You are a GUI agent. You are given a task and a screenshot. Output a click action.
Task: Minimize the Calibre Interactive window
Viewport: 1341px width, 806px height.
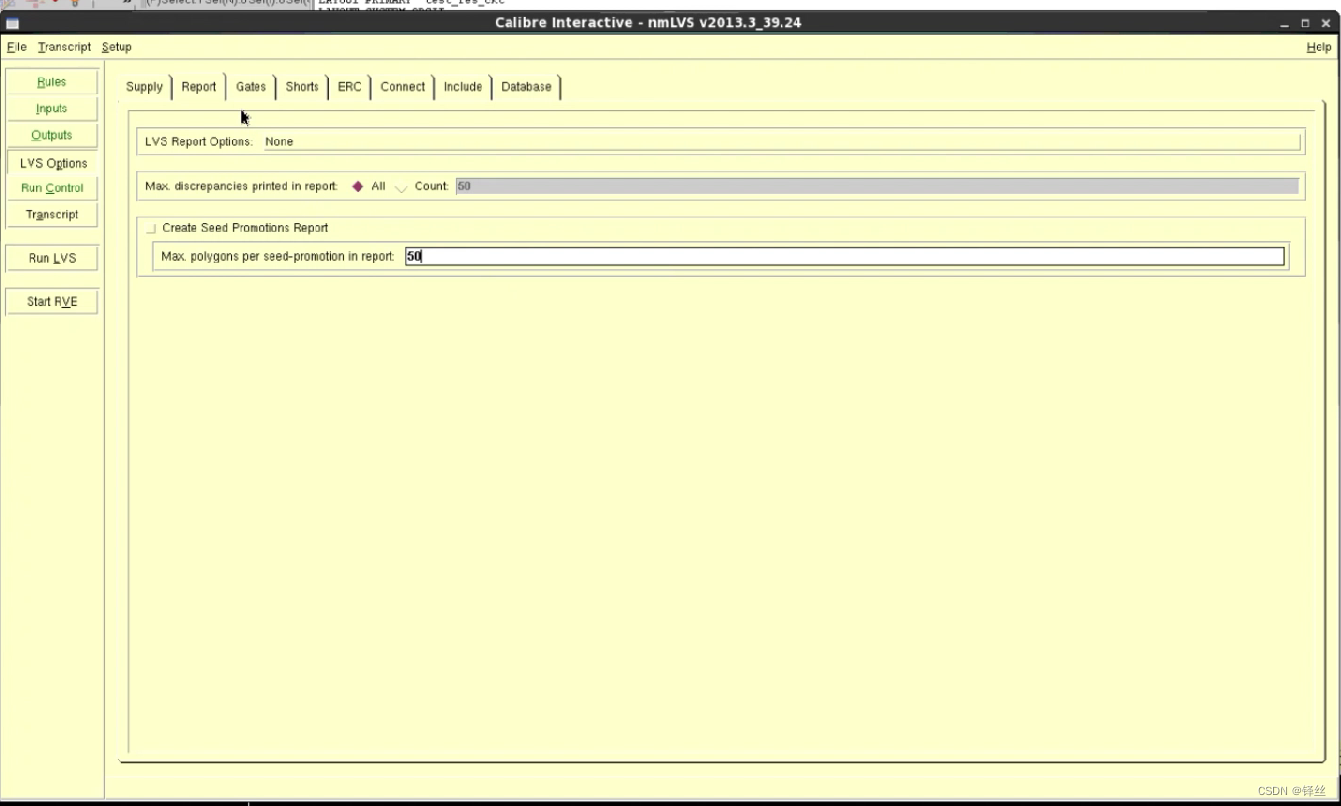[1286, 23]
